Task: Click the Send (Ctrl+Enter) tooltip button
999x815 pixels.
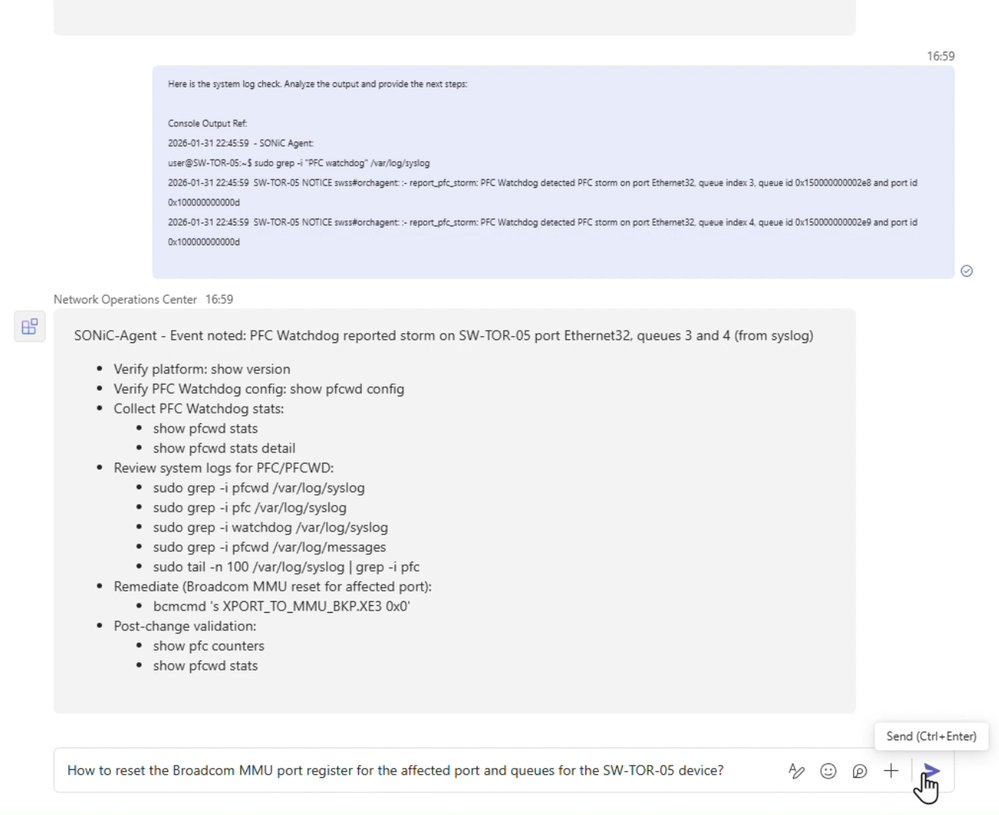Action: tap(930, 736)
